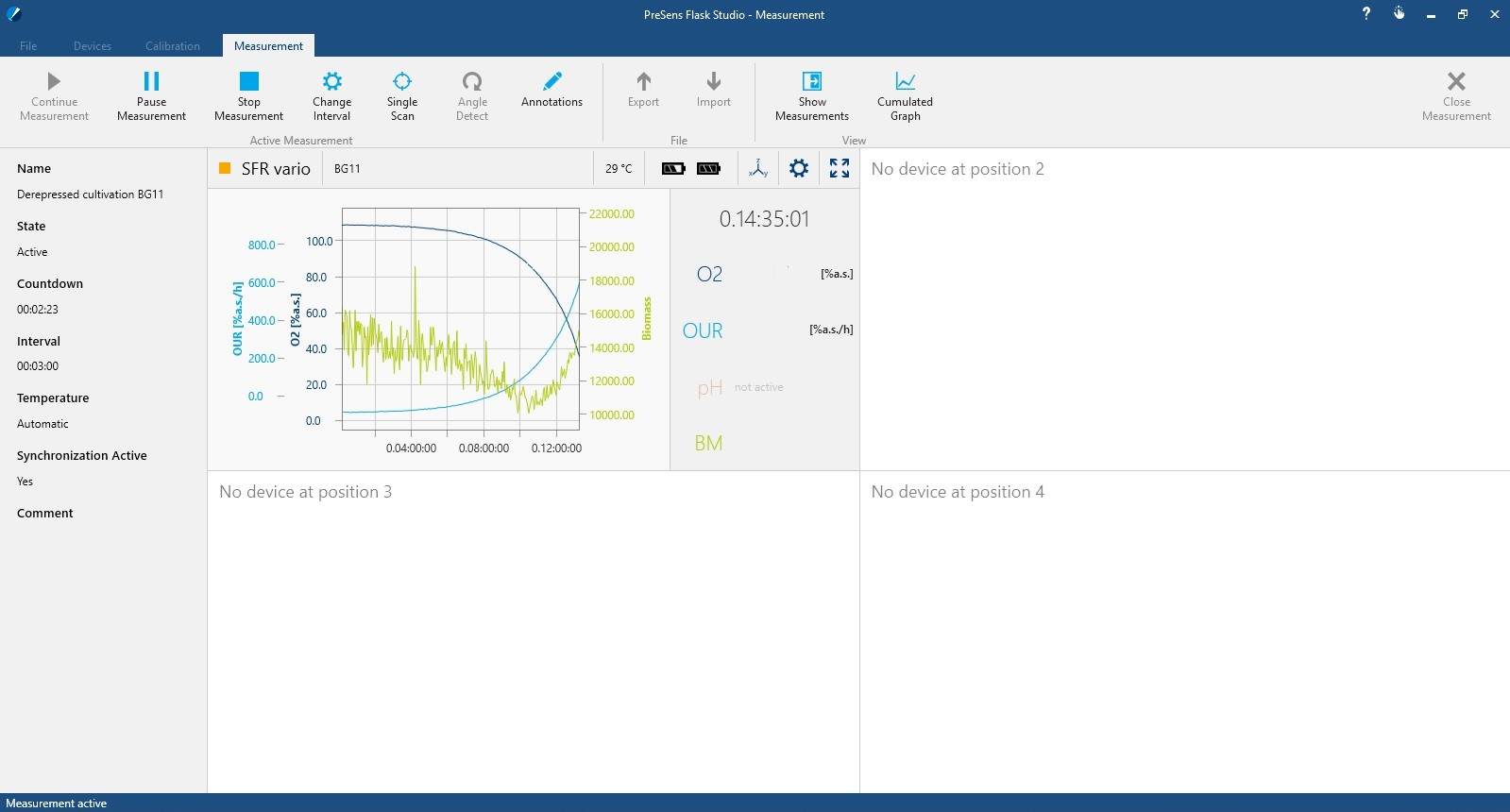Screen dimensions: 1510x812
Task: Stop the active measurement
Action: (x=248, y=95)
